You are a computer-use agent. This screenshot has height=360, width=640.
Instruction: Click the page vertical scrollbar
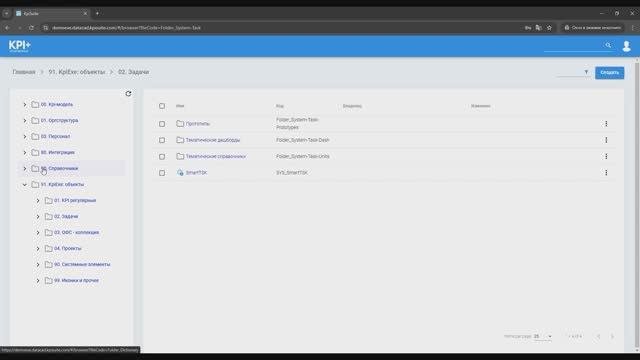click(637, 204)
